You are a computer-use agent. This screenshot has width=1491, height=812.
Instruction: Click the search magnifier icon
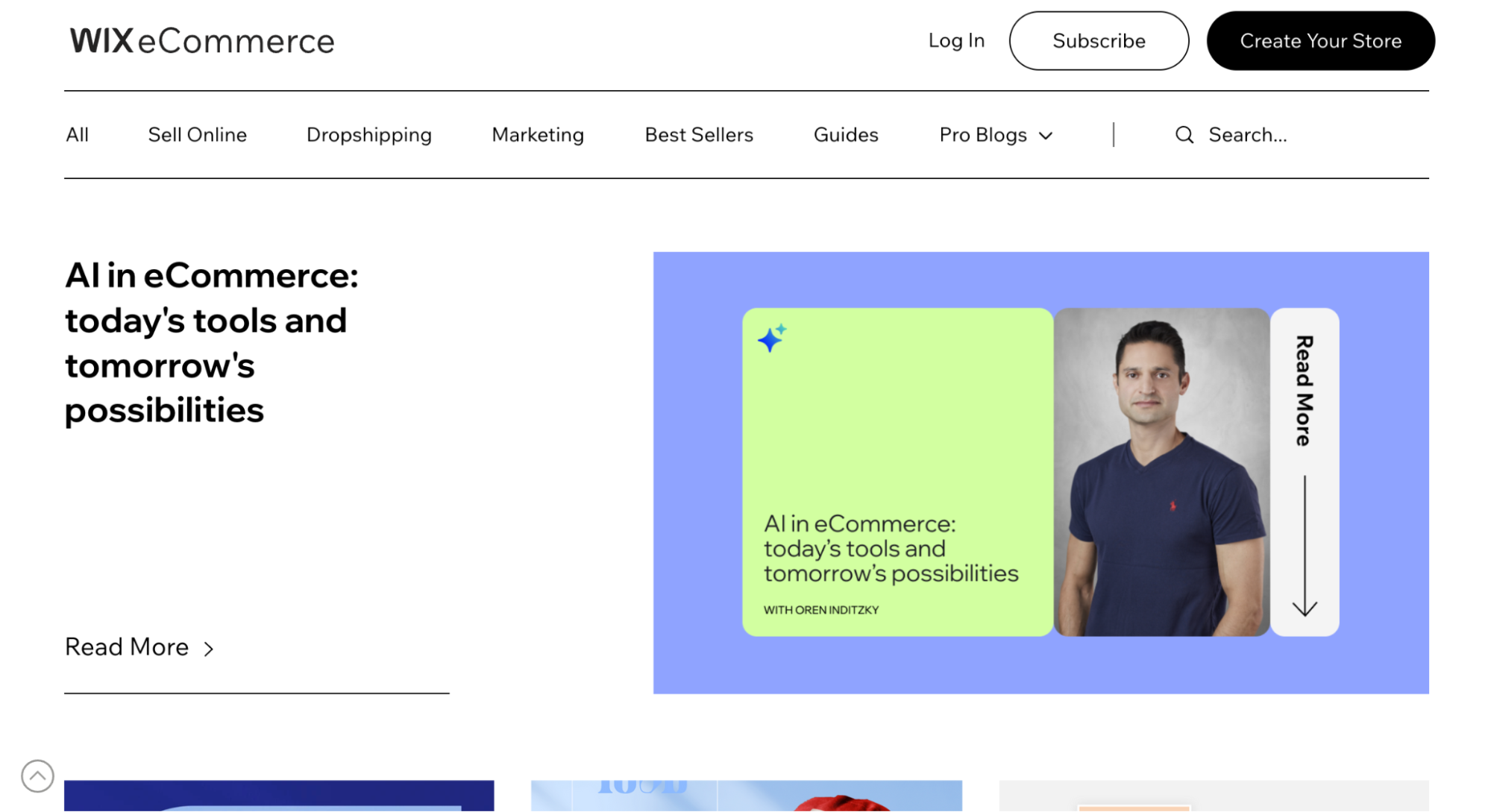point(1184,135)
